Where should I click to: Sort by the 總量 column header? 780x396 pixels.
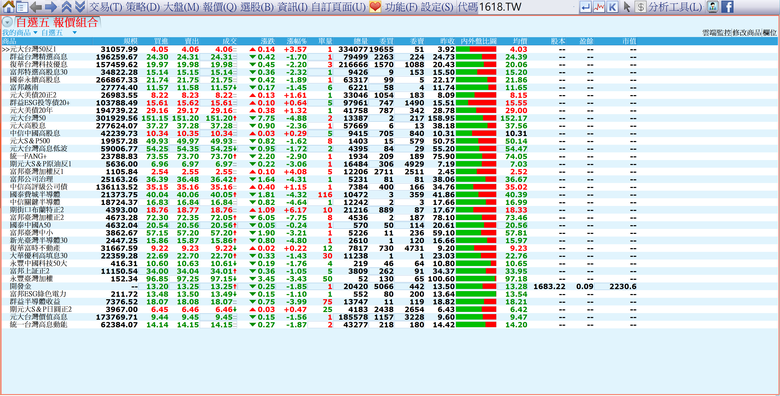click(361, 41)
